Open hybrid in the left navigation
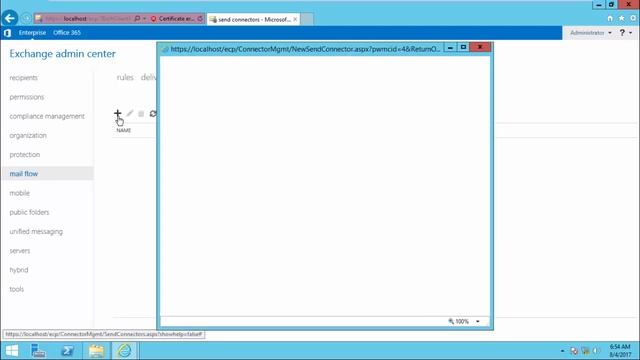Screen dimensions: 640x360 coord(19,270)
